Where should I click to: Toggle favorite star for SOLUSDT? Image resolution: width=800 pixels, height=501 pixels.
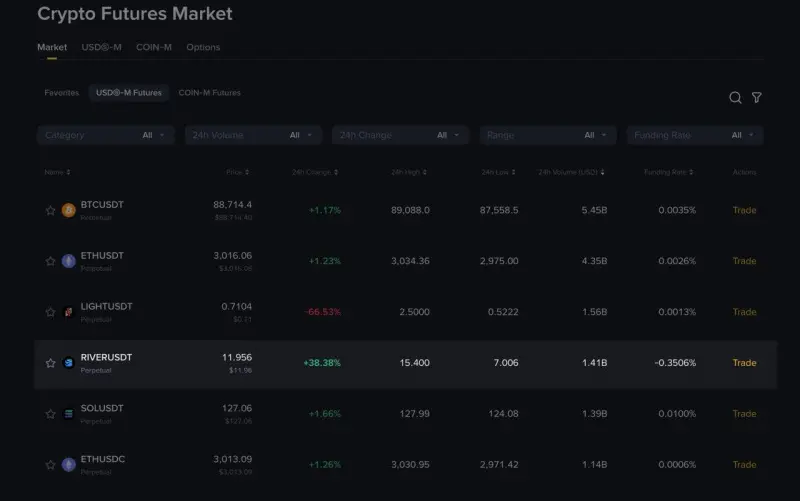point(50,414)
